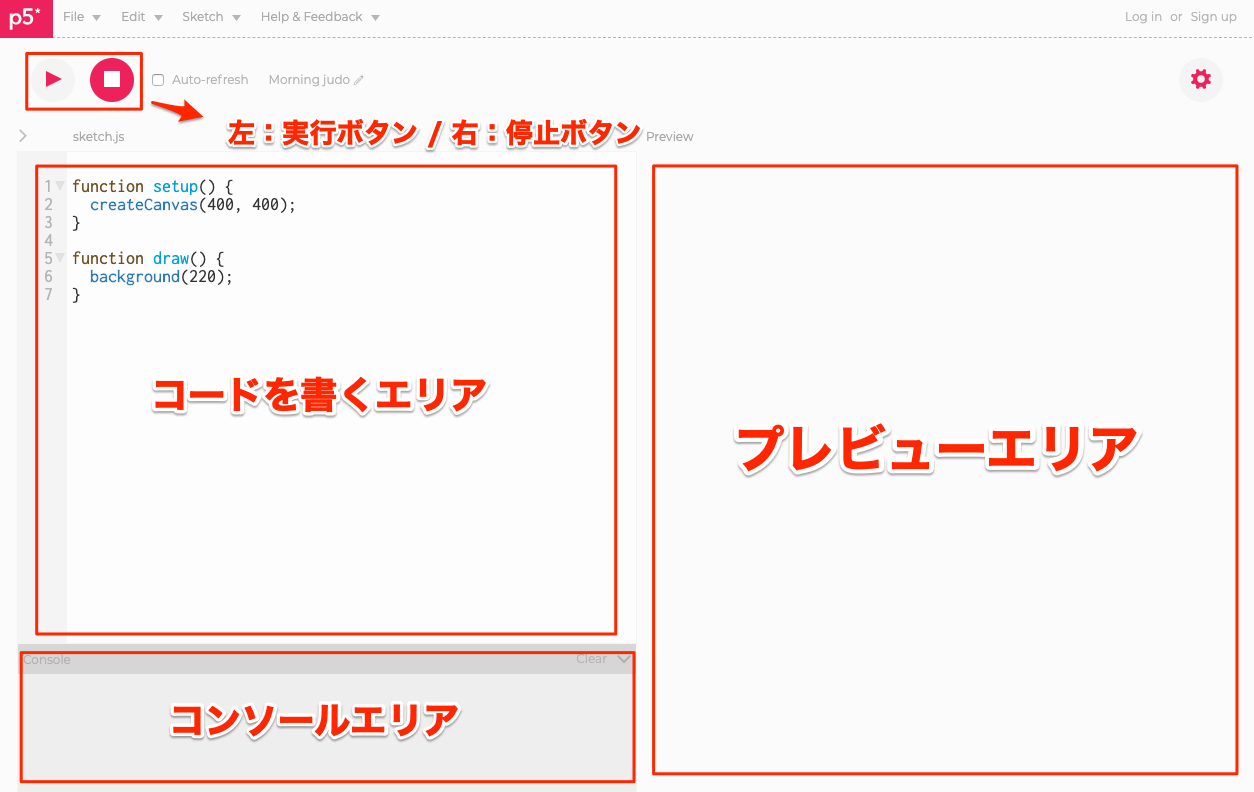Click the pencil icon beside Morning judo
The height and width of the screenshot is (792, 1254).
tap(359, 80)
